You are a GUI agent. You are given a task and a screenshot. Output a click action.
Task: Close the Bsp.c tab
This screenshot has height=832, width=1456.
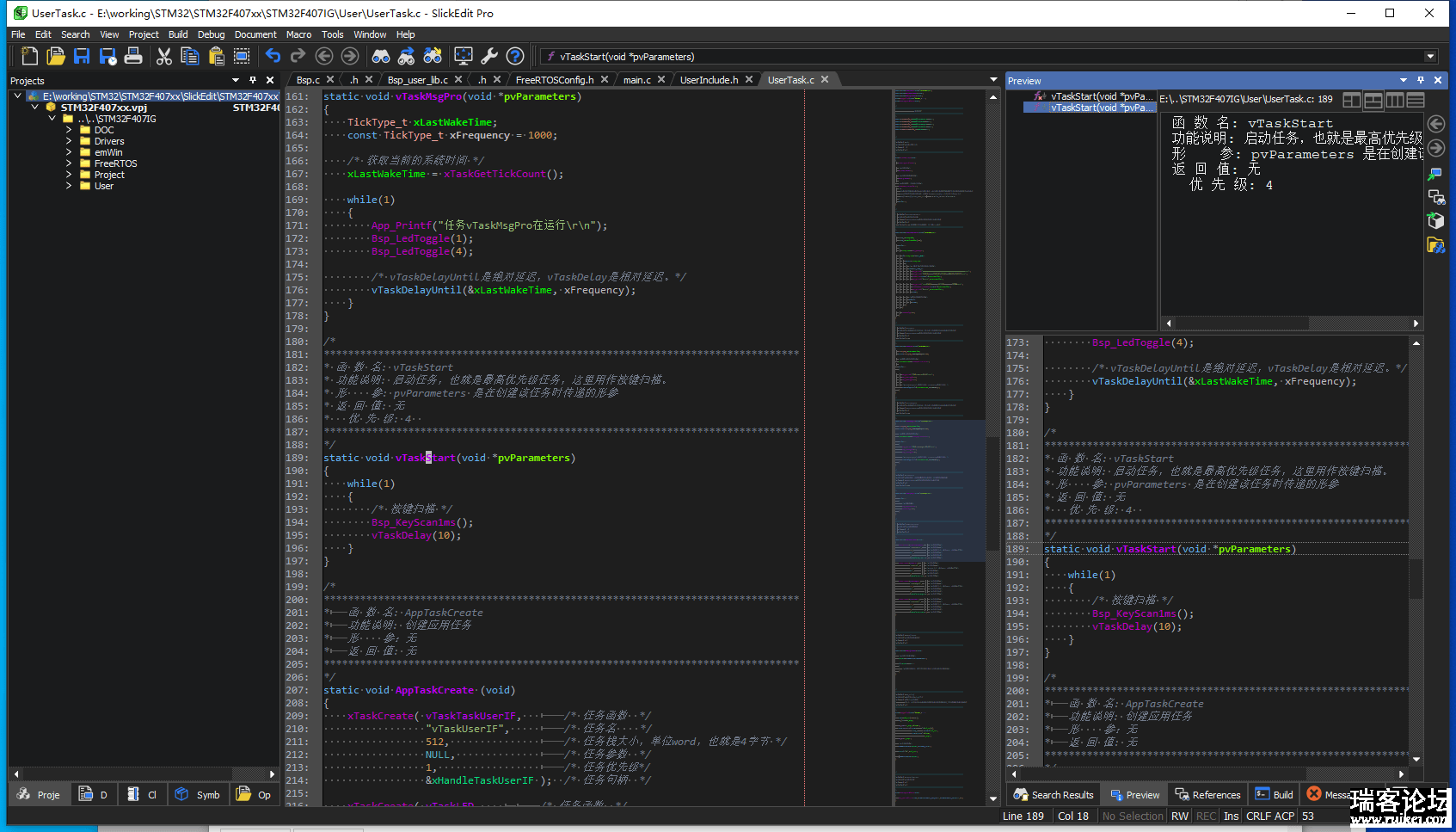tap(330, 79)
